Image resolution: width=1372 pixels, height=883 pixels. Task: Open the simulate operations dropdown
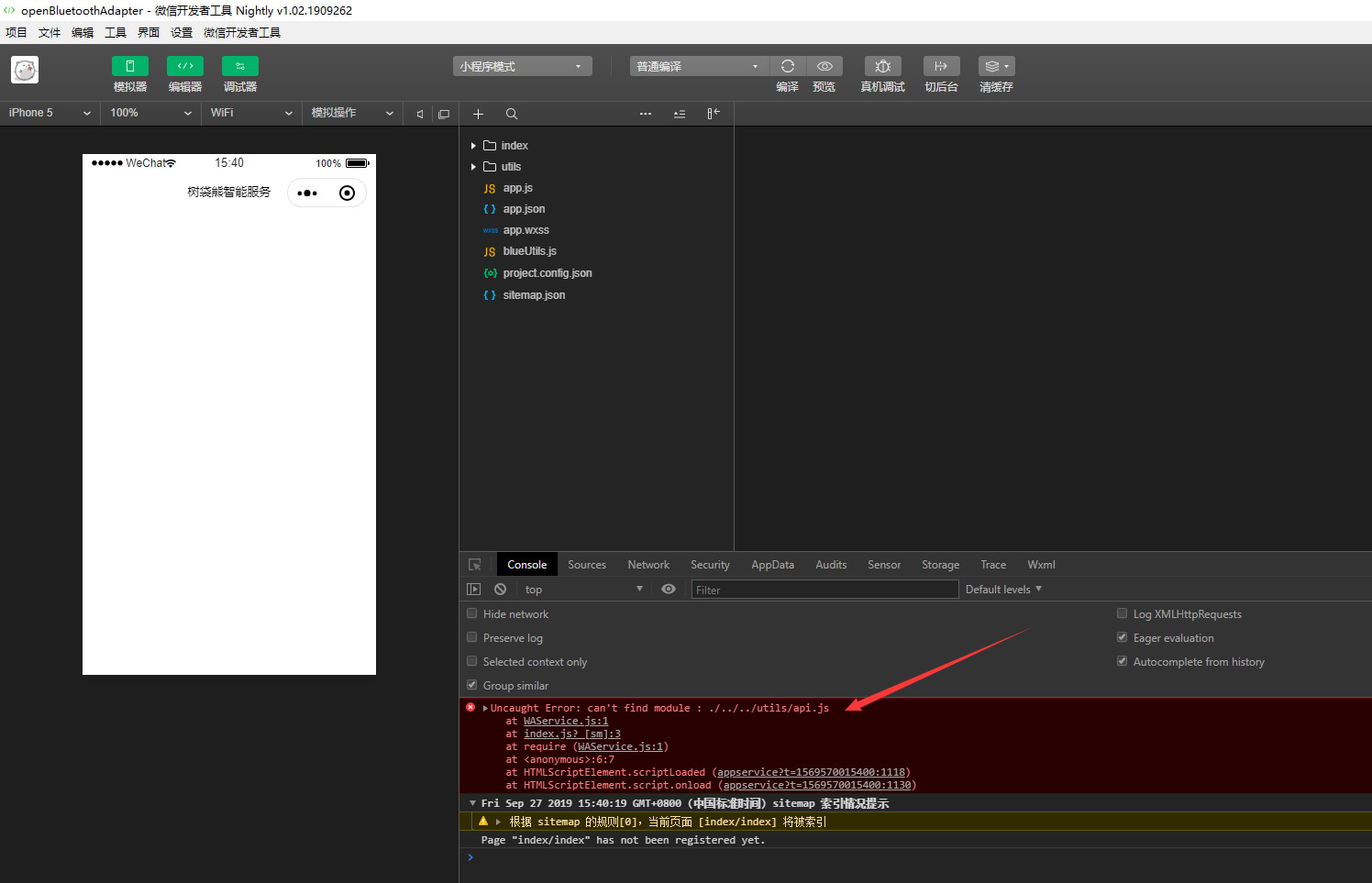[x=352, y=113]
